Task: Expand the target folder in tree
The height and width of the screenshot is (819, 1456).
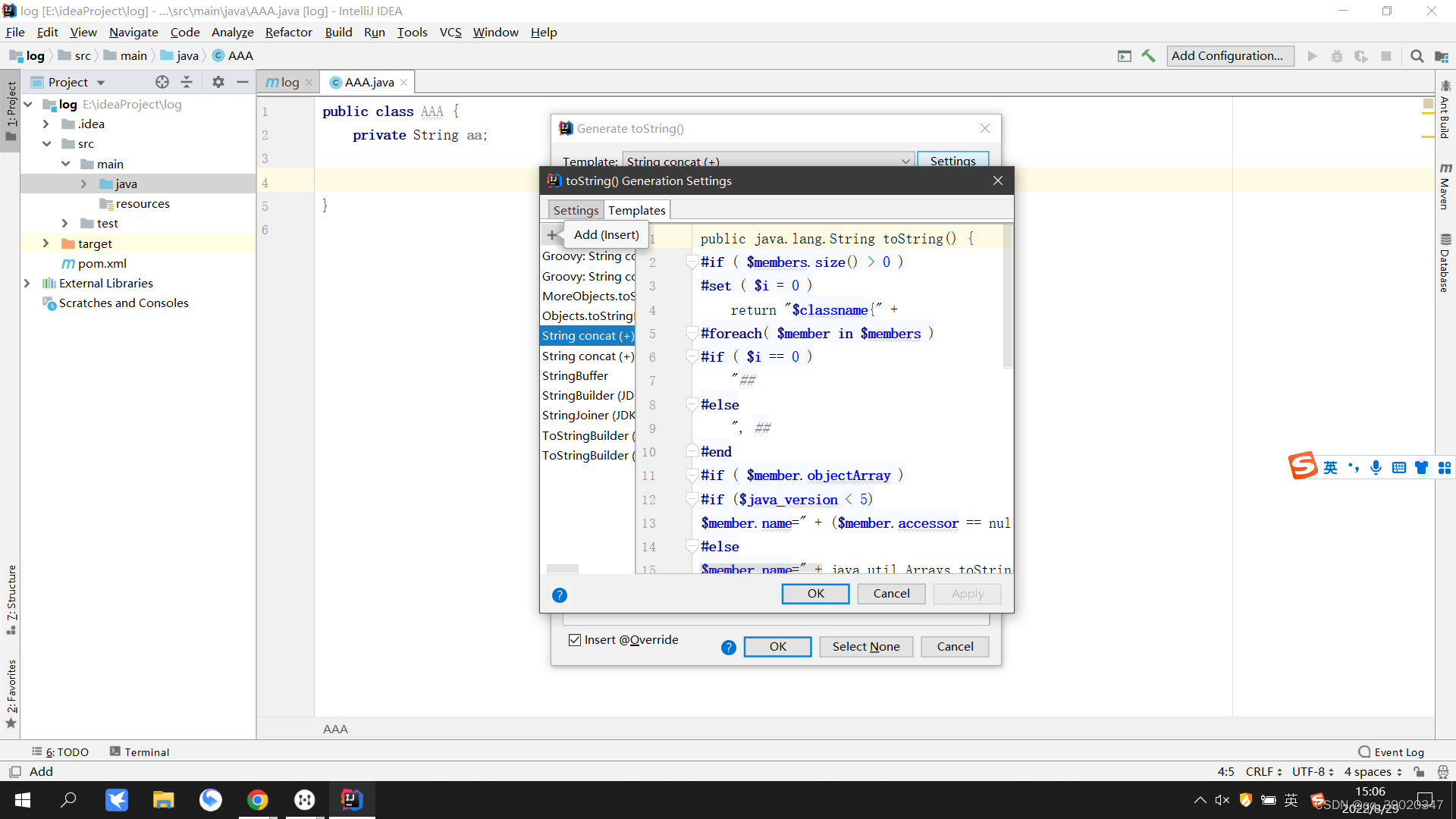Action: (x=45, y=243)
